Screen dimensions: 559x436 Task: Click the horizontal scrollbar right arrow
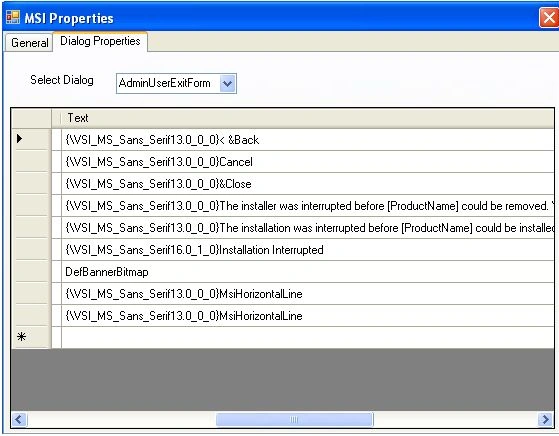(545, 419)
